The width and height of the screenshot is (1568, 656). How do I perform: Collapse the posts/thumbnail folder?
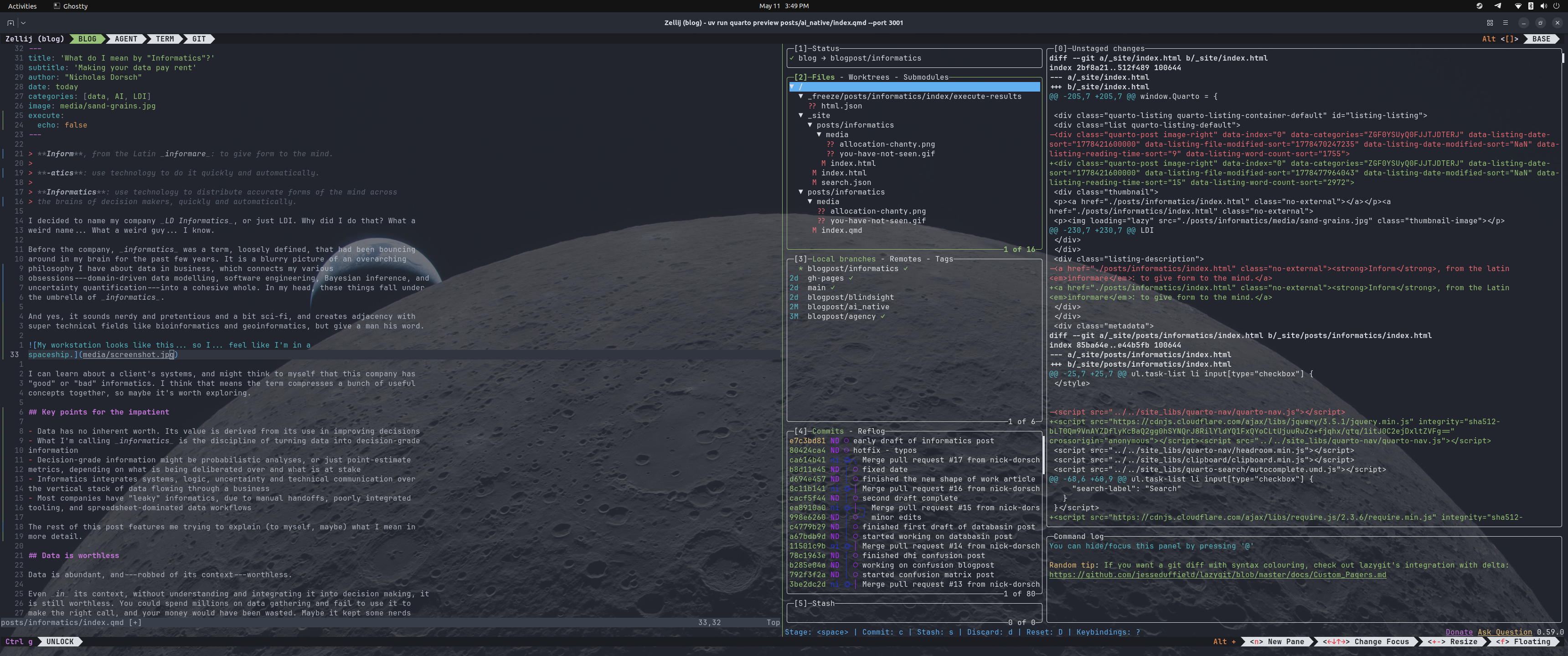click(x=801, y=192)
